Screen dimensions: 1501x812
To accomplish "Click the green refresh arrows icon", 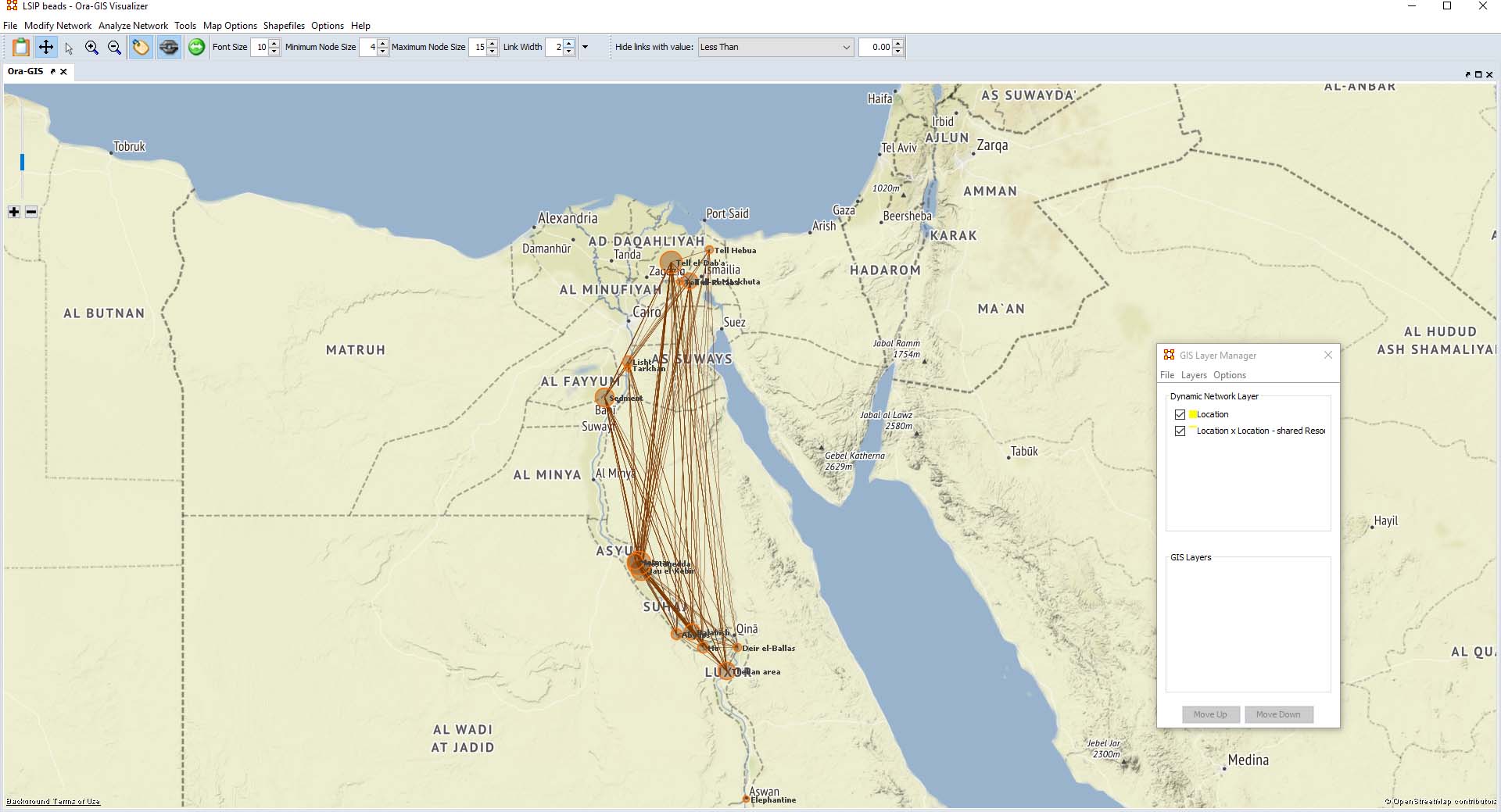I will pyautogui.click(x=197, y=47).
